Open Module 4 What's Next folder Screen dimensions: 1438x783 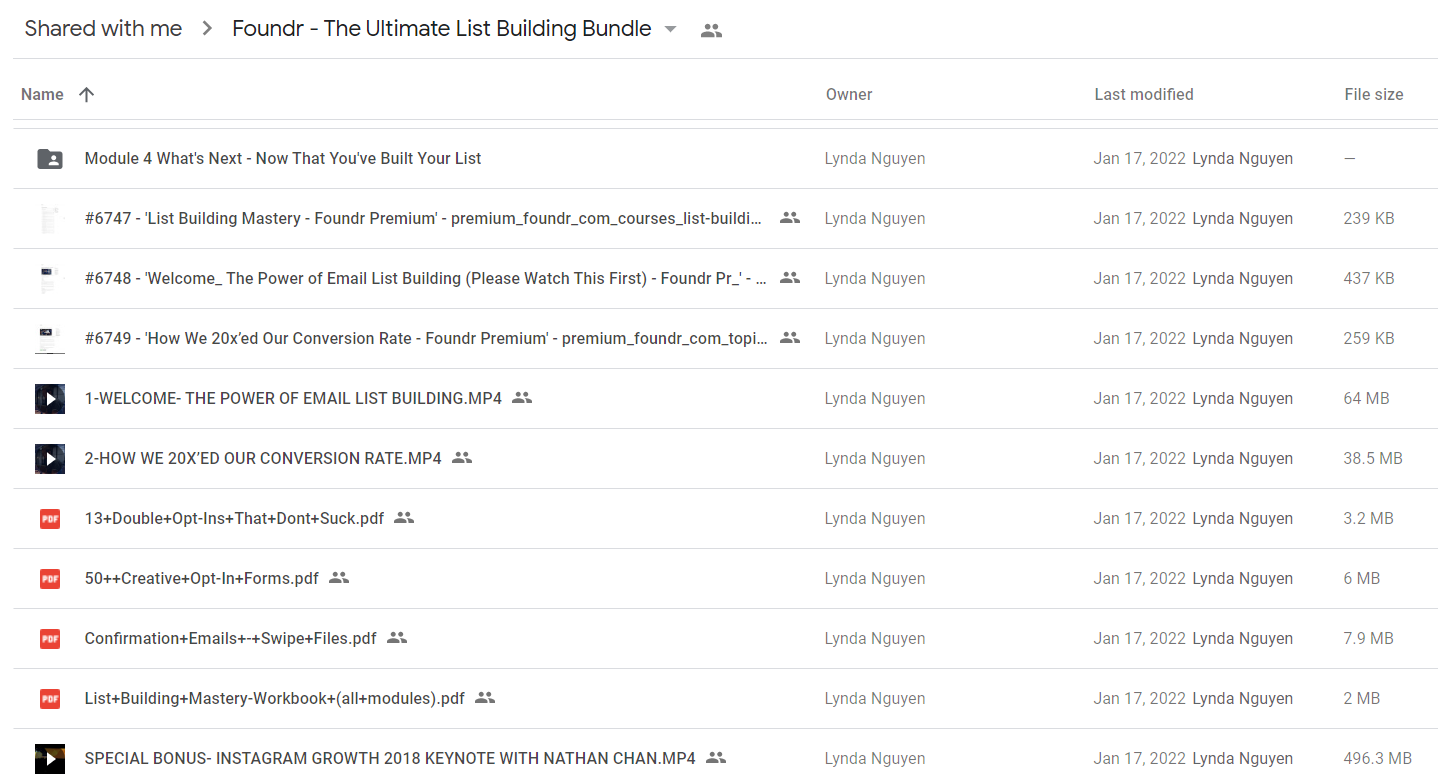(283, 158)
